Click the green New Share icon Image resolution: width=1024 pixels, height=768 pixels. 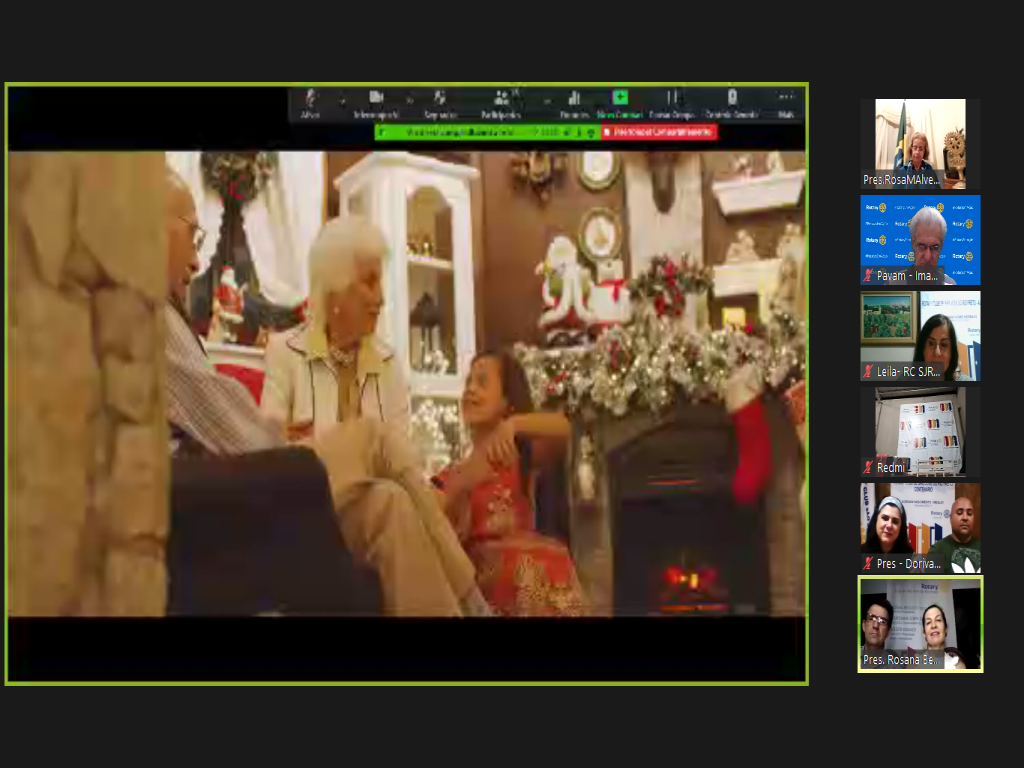click(x=620, y=98)
